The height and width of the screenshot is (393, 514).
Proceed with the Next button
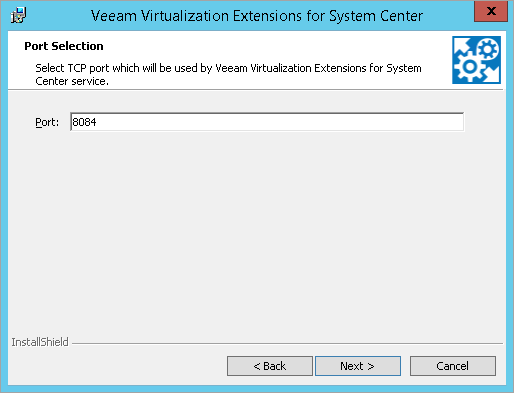pos(358,366)
